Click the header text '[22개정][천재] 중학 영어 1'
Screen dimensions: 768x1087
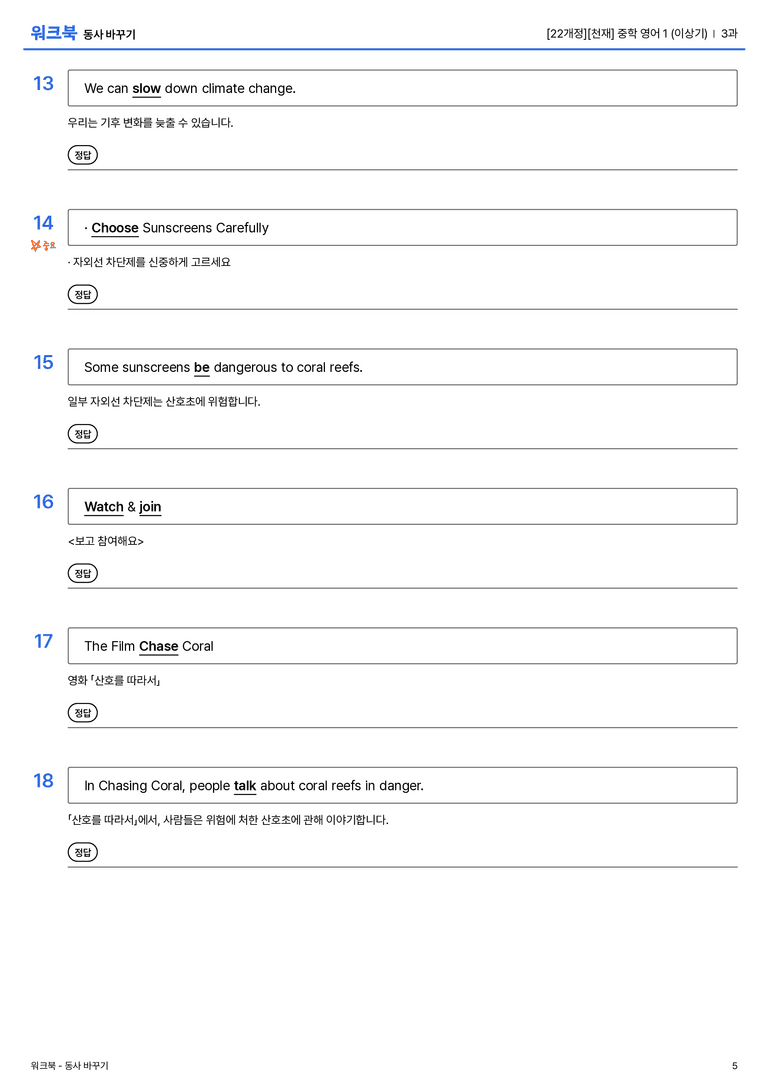pos(606,33)
